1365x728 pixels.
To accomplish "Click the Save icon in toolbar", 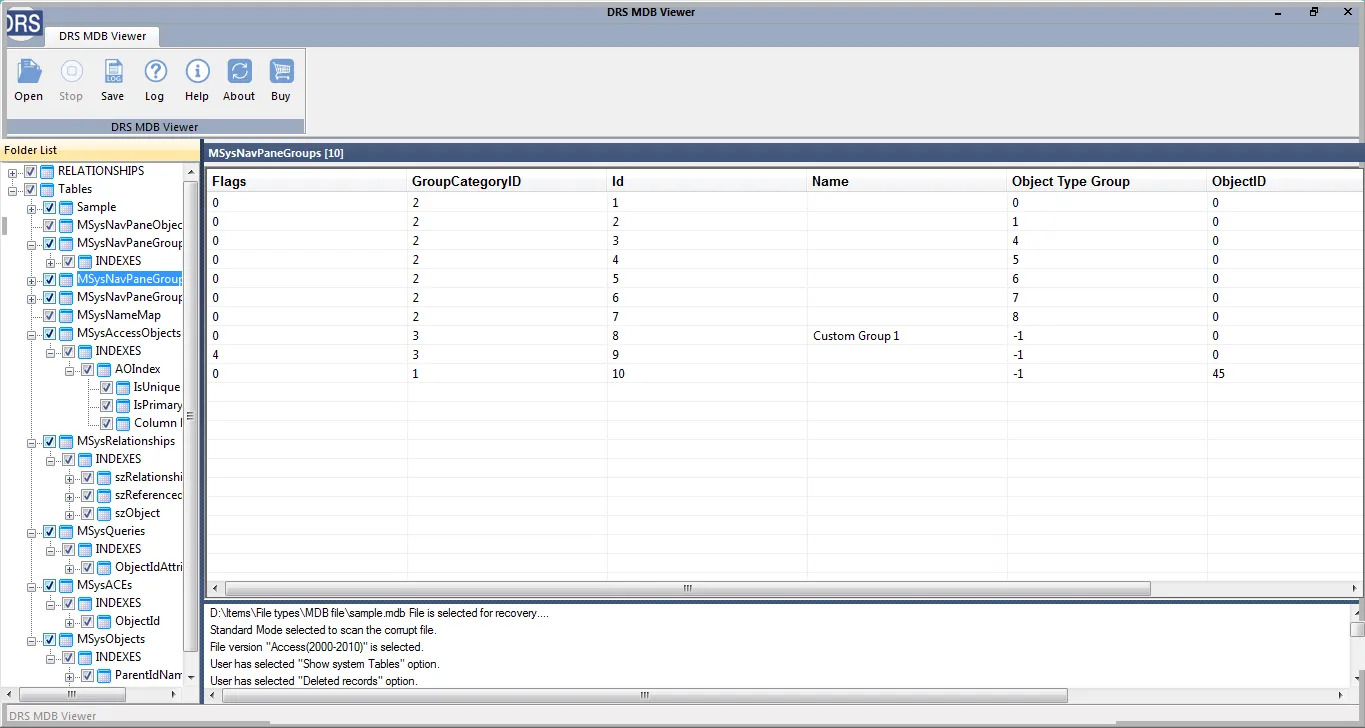I will (x=112, y=72).
